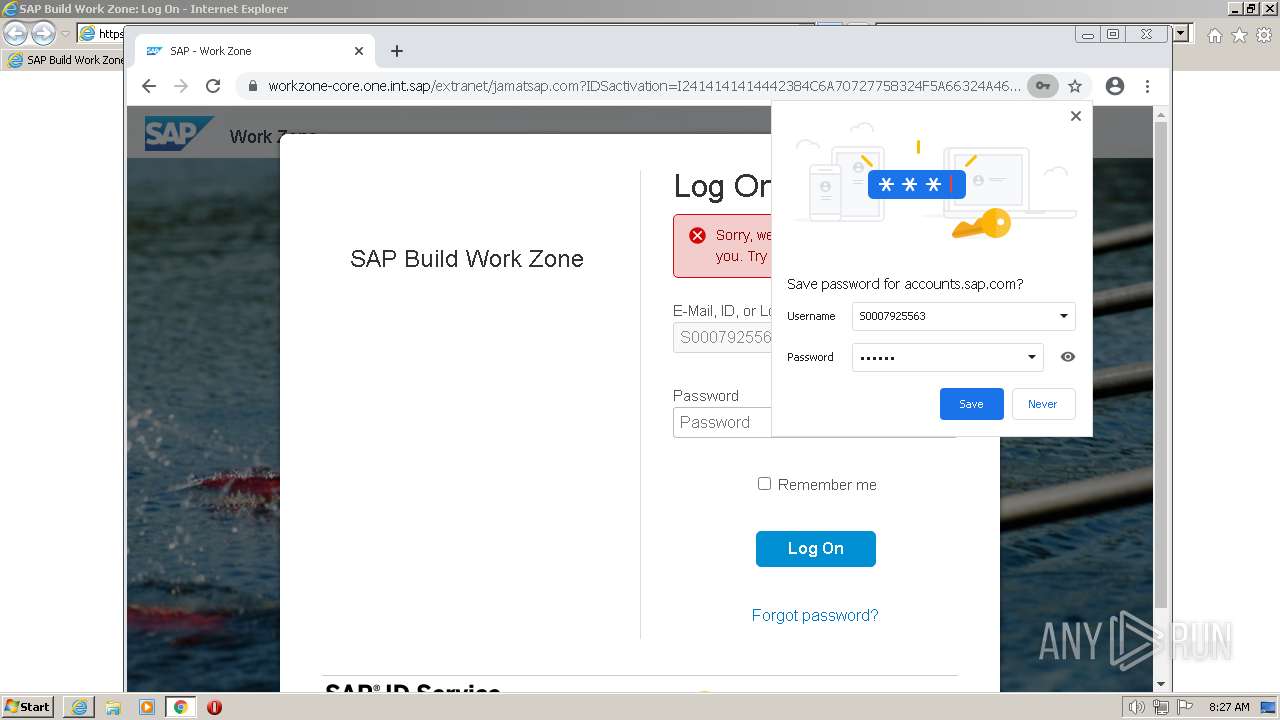Image resolution: width=1280 pixels, height=720 pixels.
Task: Click the padlock icon in address bar
Action: coord(251,86)
